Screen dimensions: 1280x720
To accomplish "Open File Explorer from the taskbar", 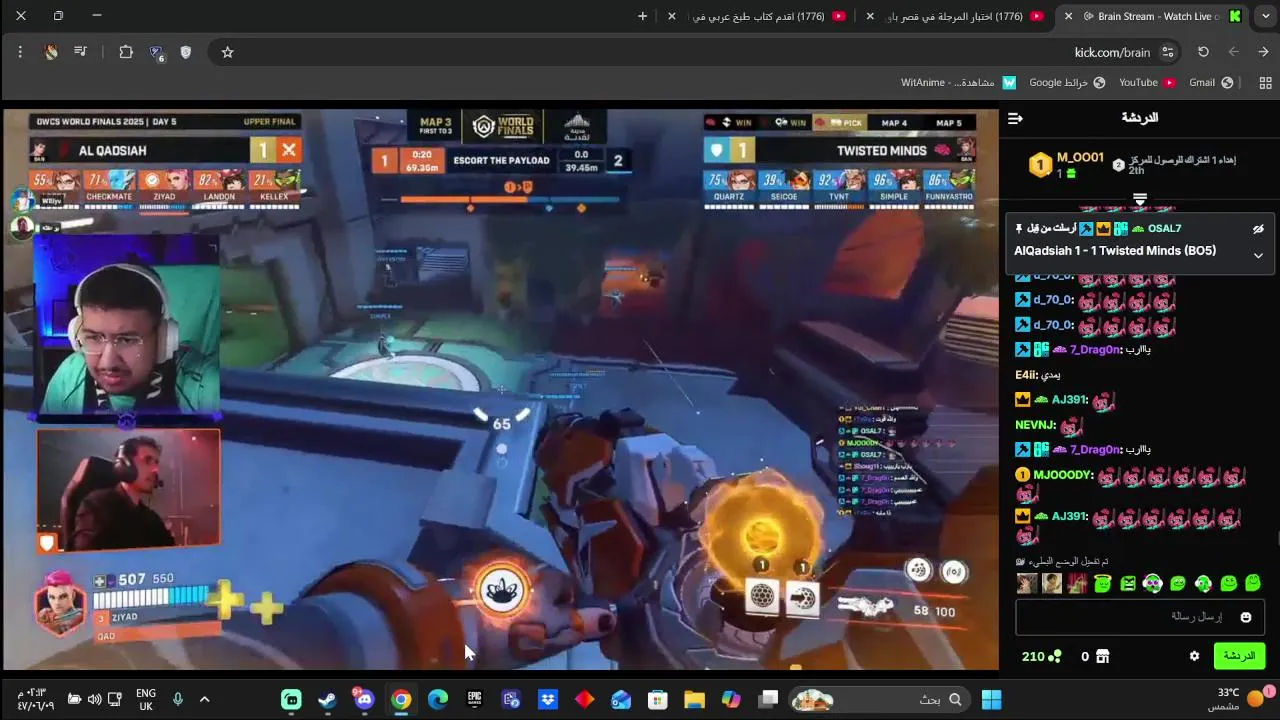I will [694, 699].
